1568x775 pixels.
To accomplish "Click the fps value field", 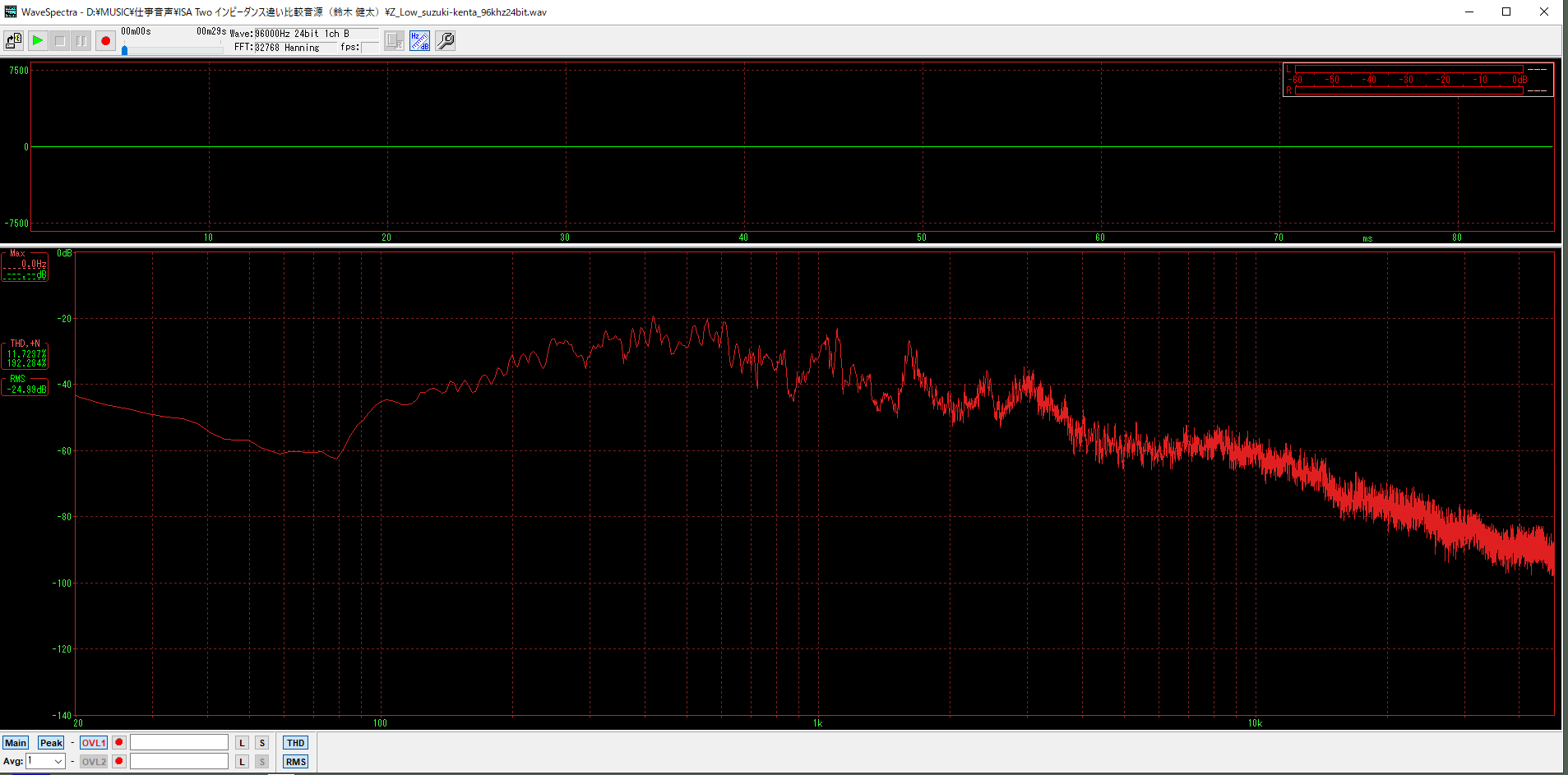I will click(369, 48).
